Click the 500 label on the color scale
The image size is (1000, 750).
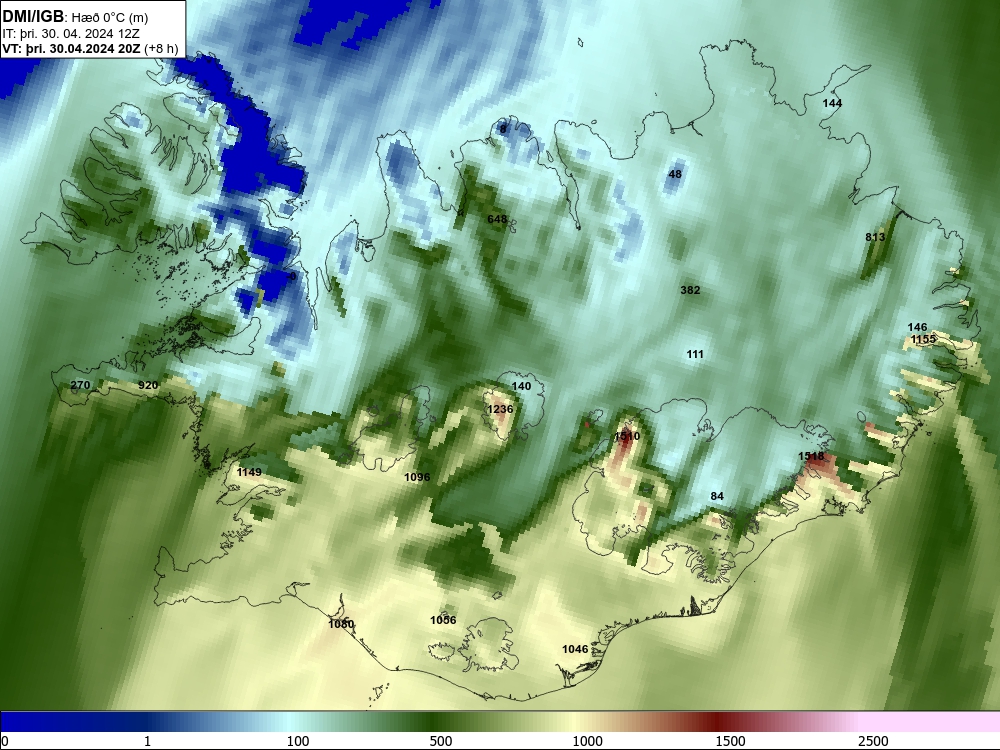(441, 741)
